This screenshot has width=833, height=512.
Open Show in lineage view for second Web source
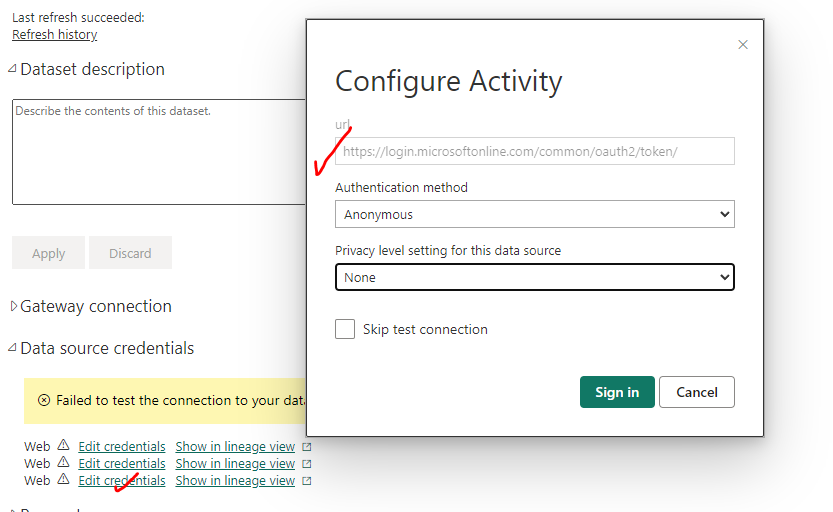(235, 464)
